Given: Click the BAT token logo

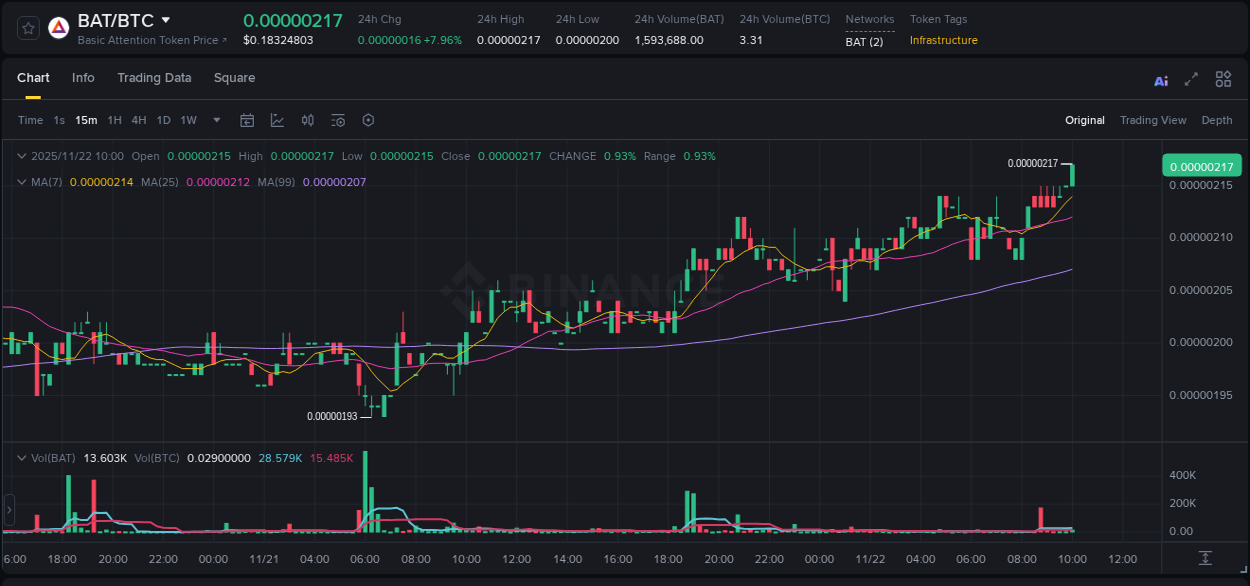Looking at the screenshot, I should [59, 27].
